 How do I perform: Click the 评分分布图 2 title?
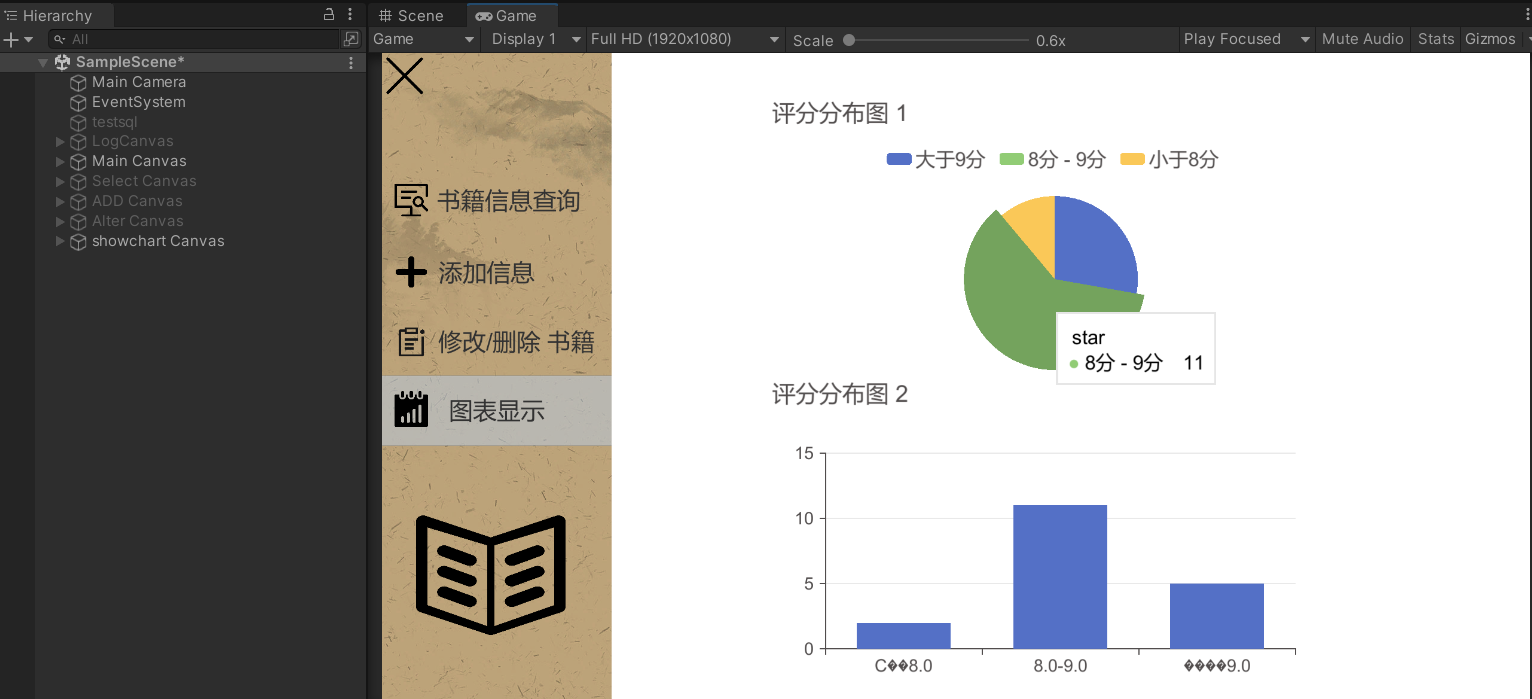(840, 394)
